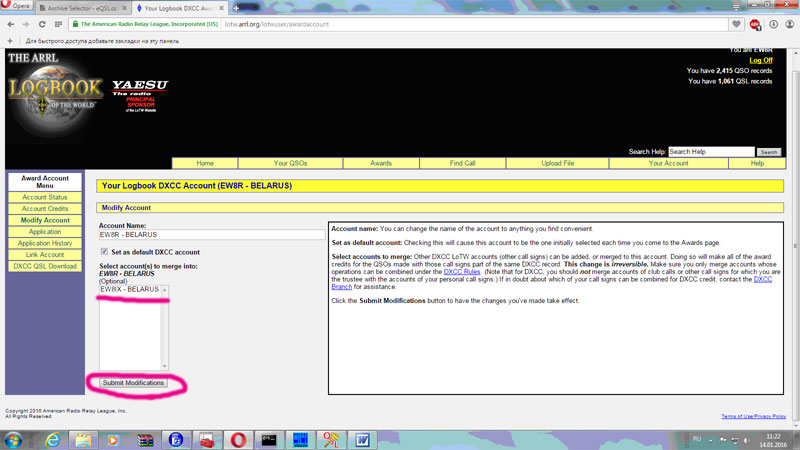The height and width of the screenshot is (450, 800).
Task: Click the merge list scroll down arrow
Action: pos(165,366)
